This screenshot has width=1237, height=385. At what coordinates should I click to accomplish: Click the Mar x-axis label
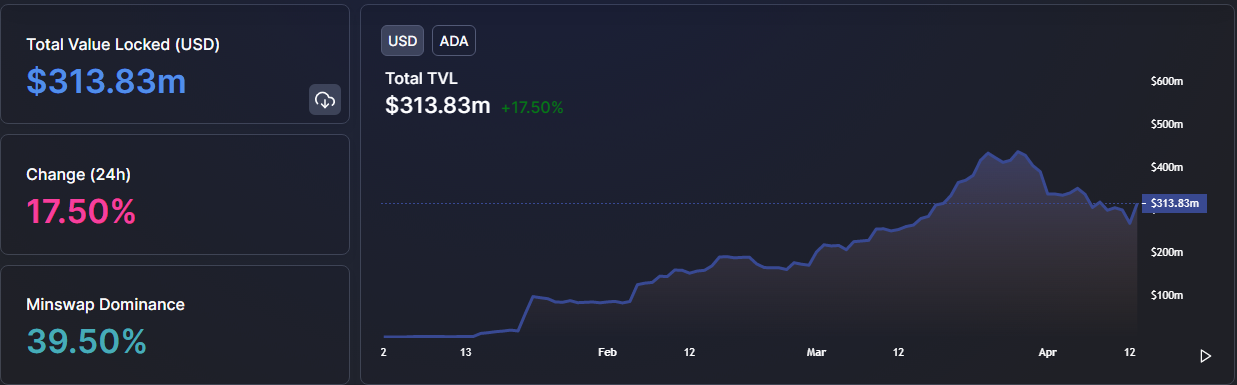[x=817, y=353]
